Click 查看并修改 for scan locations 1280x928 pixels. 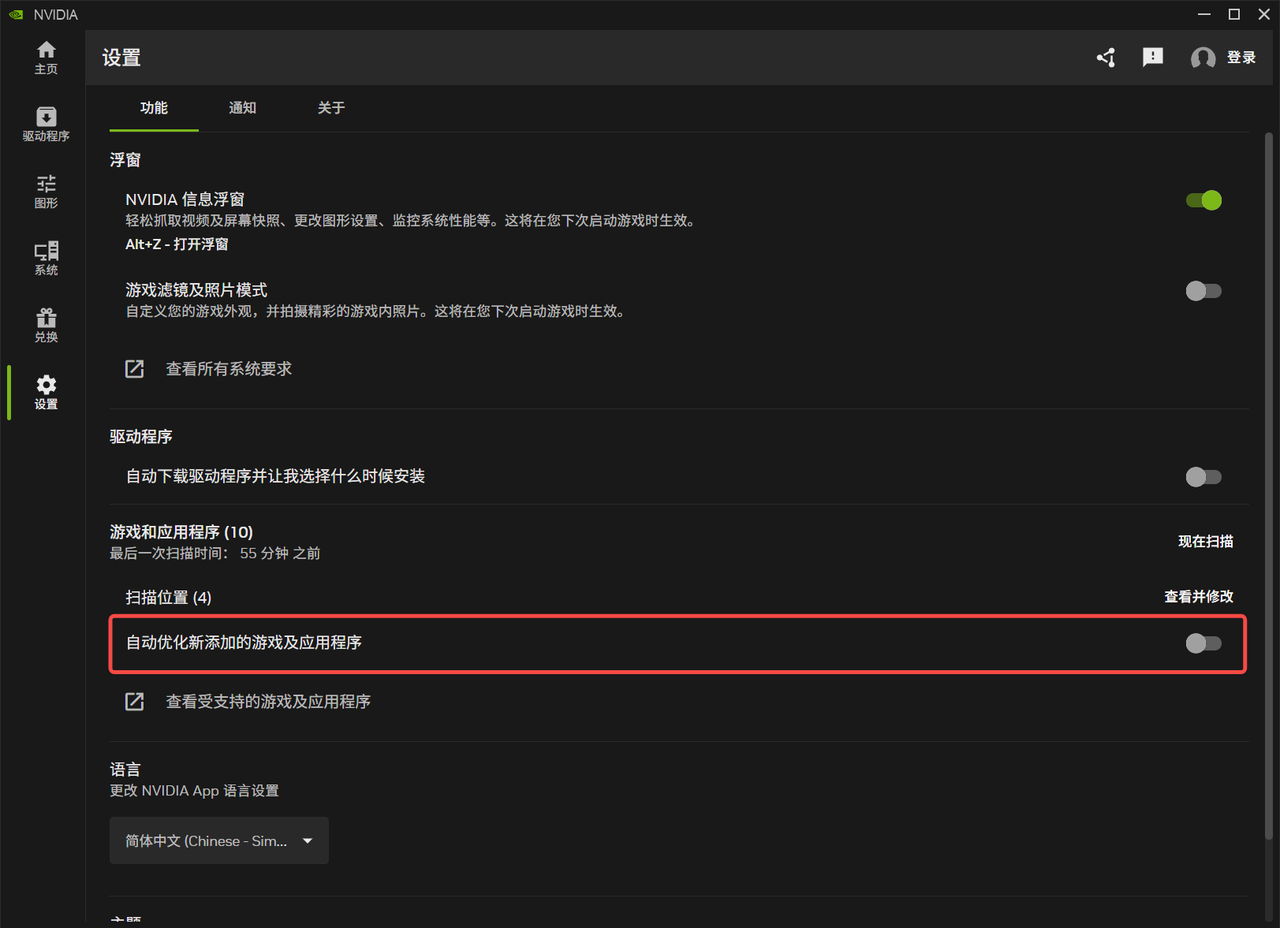(x=1198, y=597)
